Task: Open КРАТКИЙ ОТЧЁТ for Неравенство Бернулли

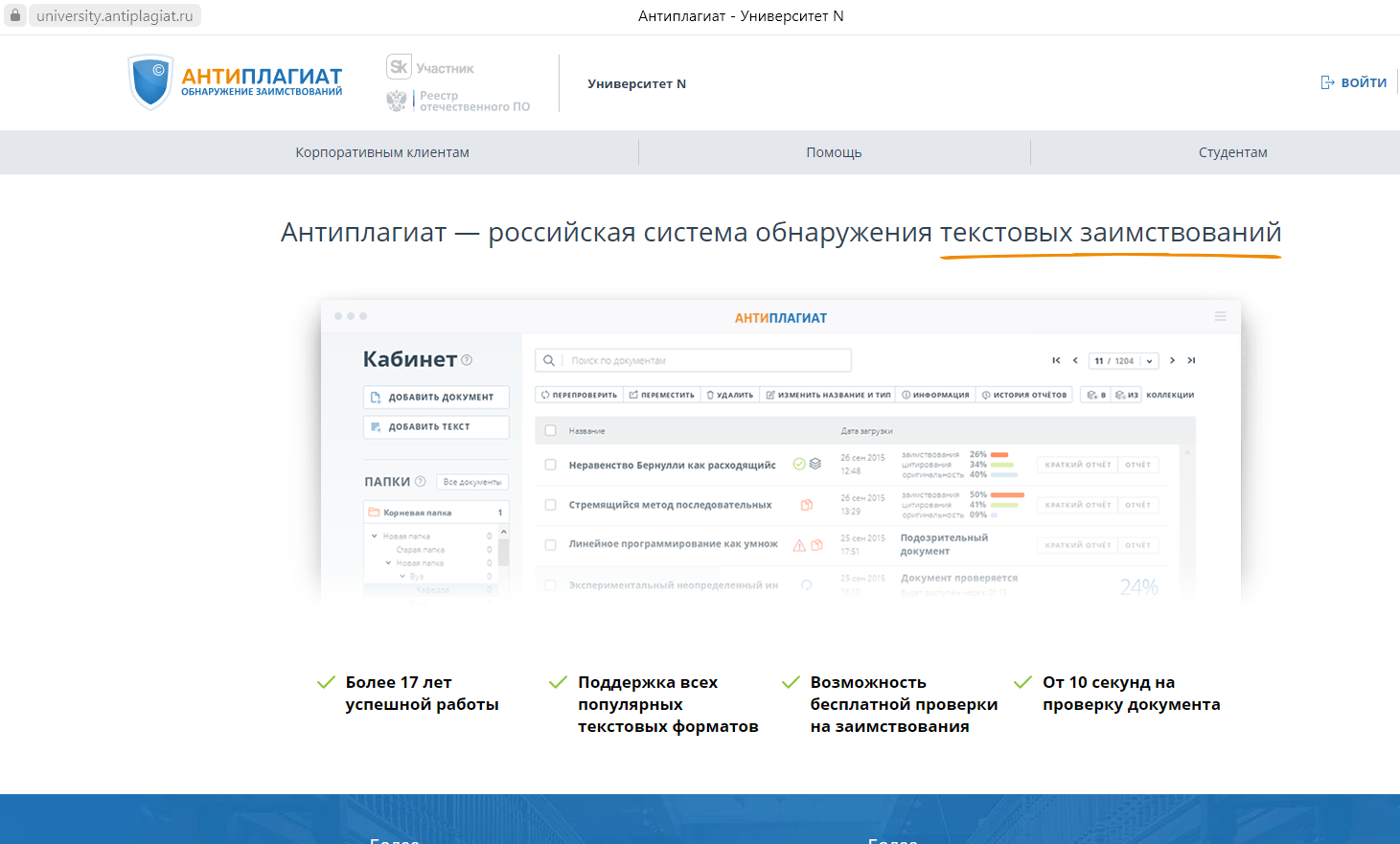Action: (x=1078, y=465)
